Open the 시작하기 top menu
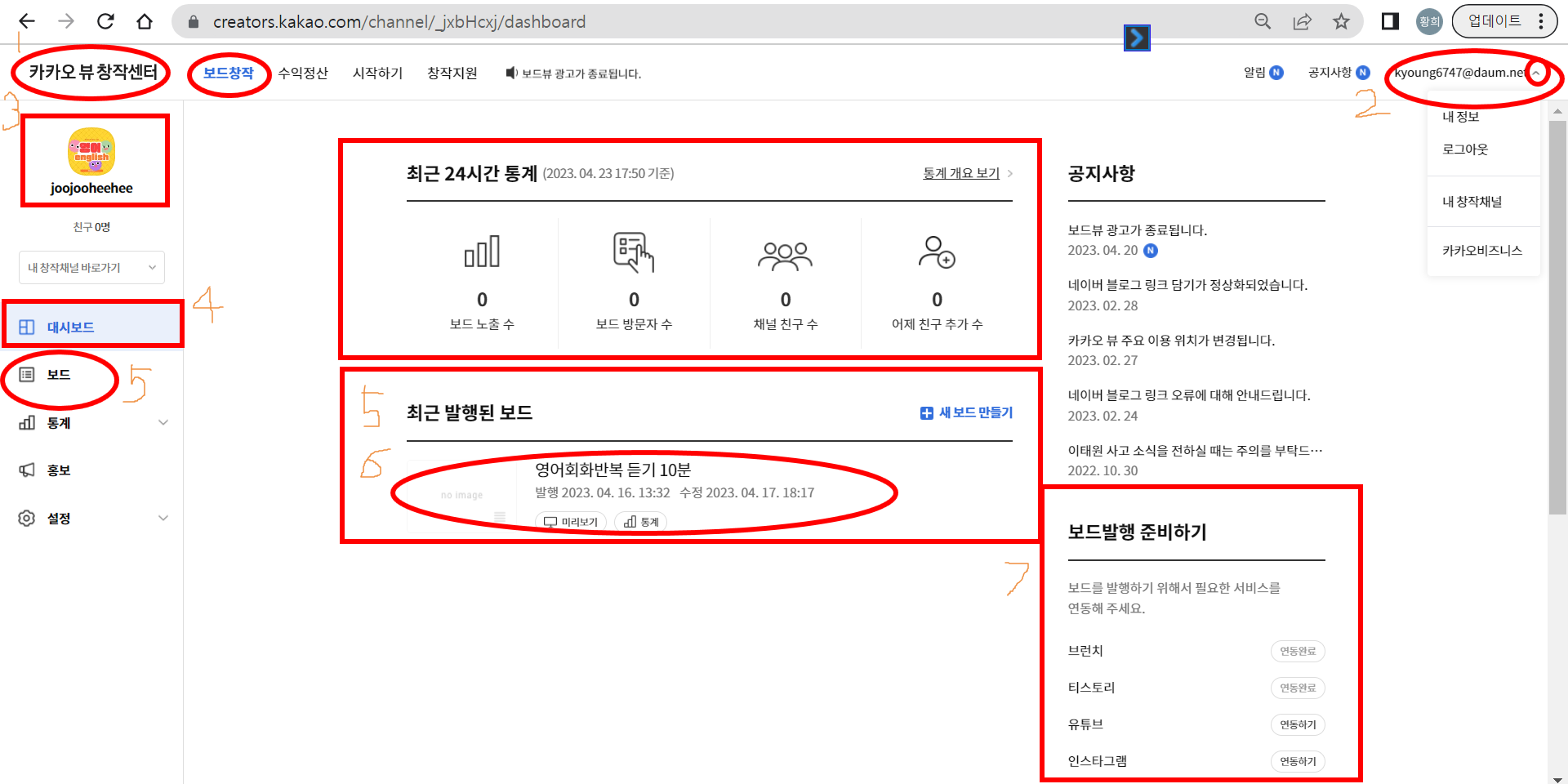This screenshot has width=1568, height=784. (x=378, y=73)
